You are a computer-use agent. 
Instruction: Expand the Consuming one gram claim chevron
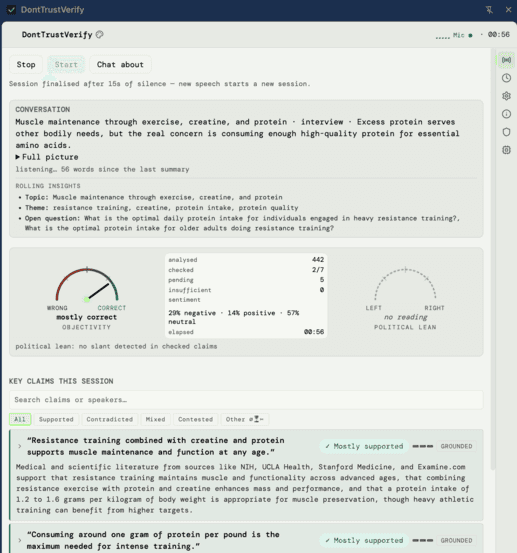[x=20, y=540]
